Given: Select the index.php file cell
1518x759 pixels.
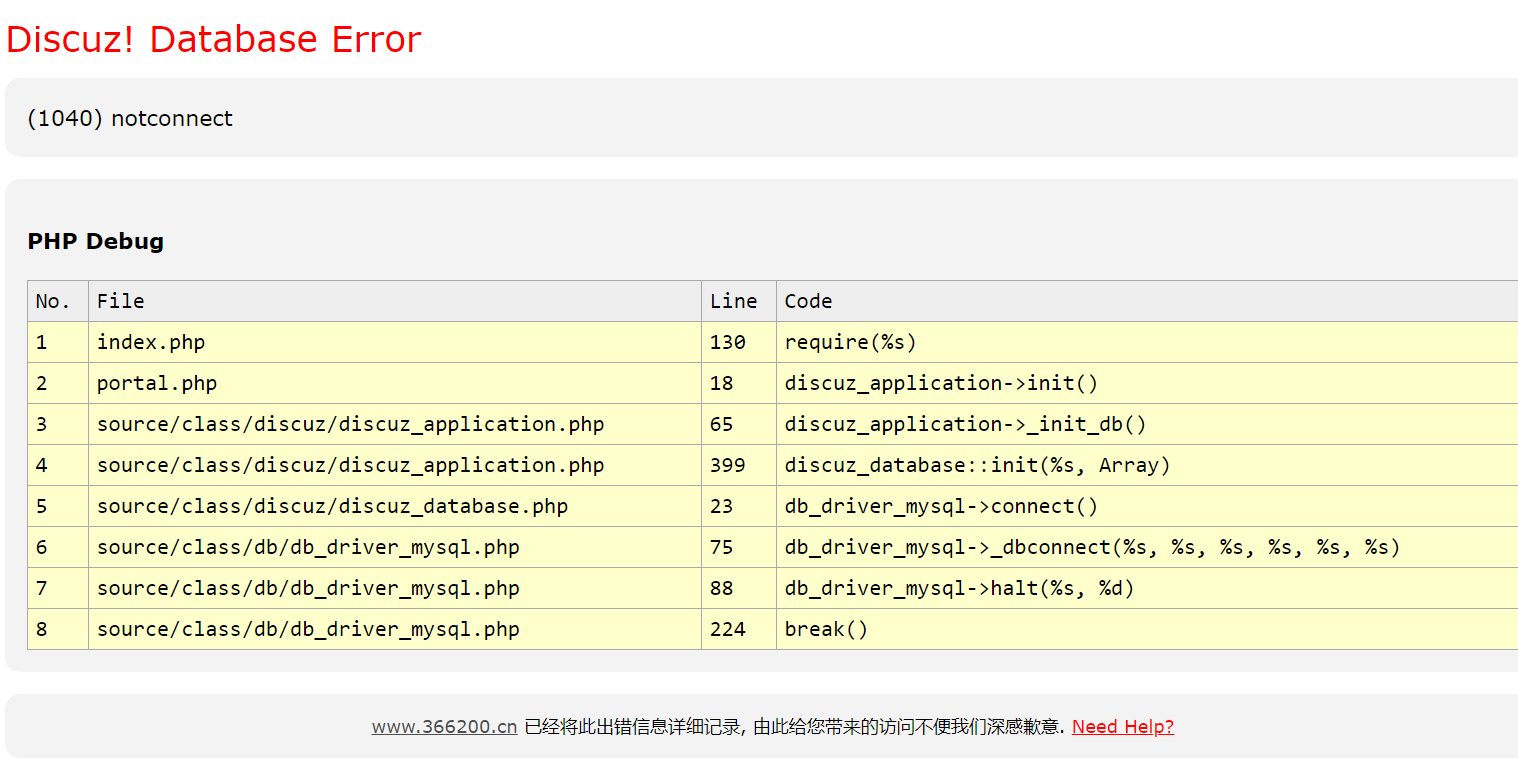Looking at the screenshot, I should (x=151, y=342).
